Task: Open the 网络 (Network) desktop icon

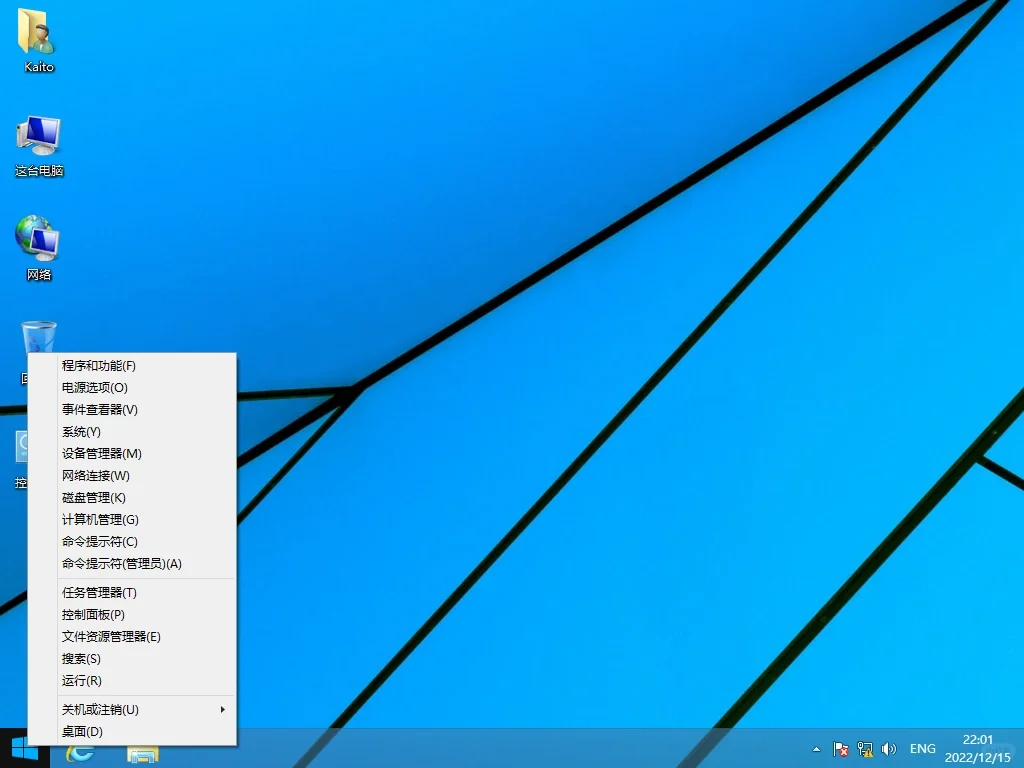Action: coord(37,240)
